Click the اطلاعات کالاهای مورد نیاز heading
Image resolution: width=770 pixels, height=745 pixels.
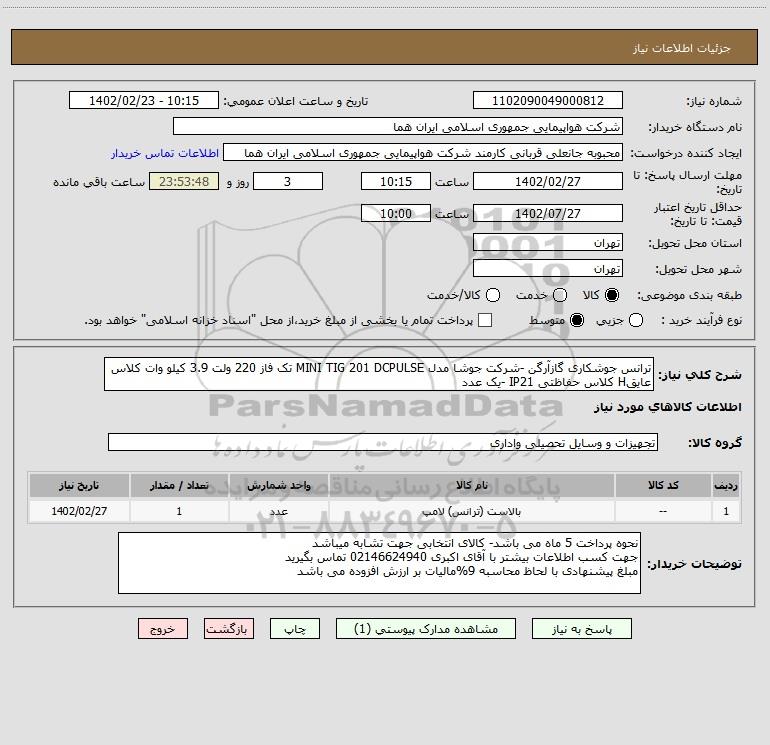point(668,407)
